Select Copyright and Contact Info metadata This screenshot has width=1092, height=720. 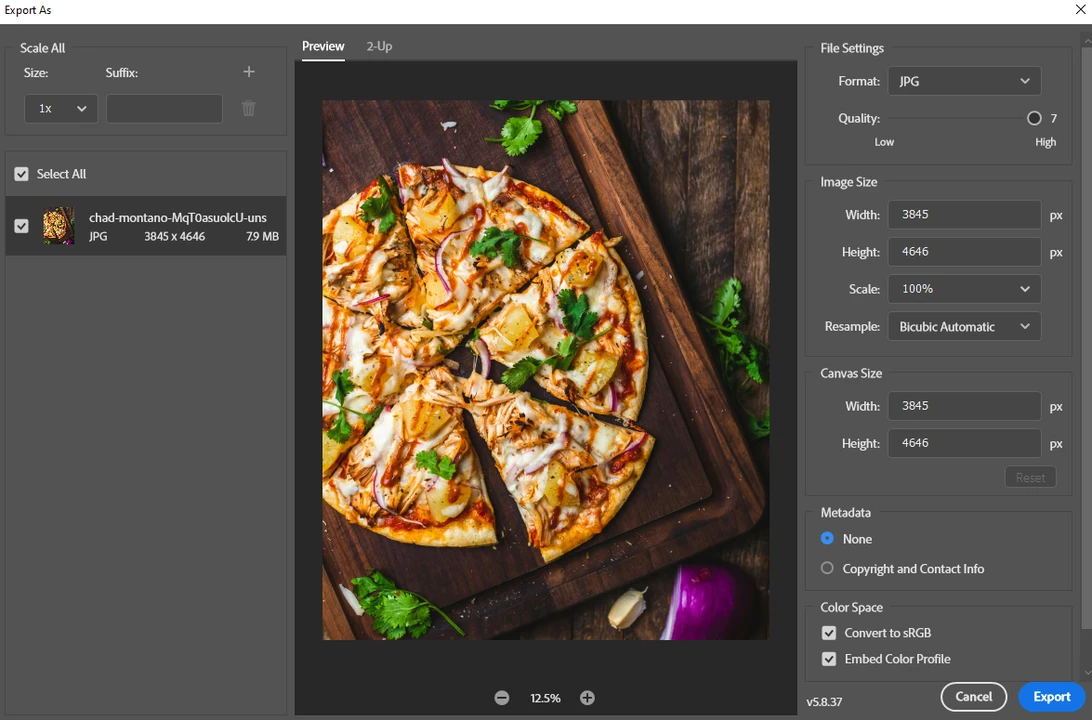click(x=827, y=568)
